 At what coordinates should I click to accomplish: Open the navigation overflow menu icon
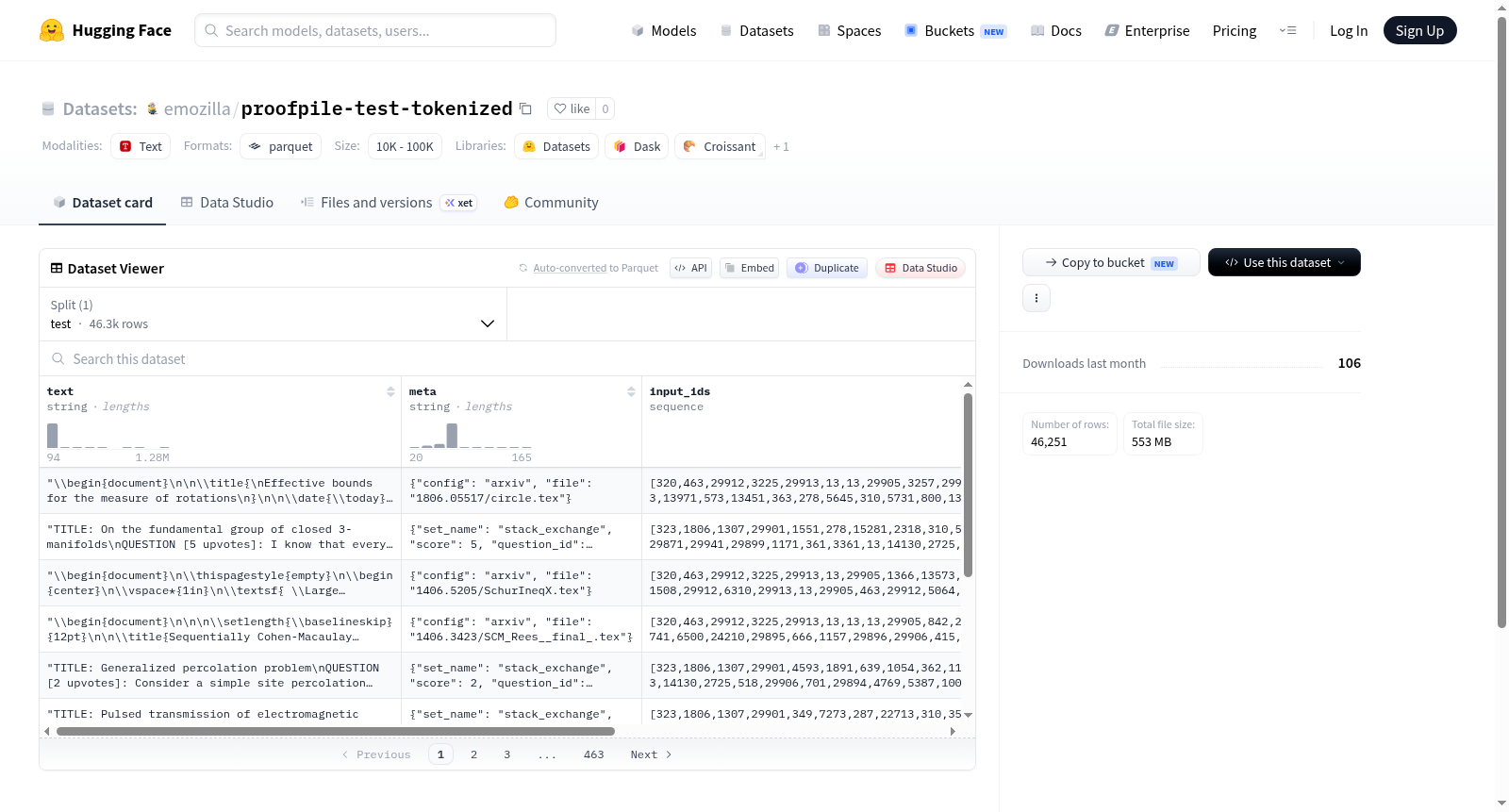(x=1287, y=30)
